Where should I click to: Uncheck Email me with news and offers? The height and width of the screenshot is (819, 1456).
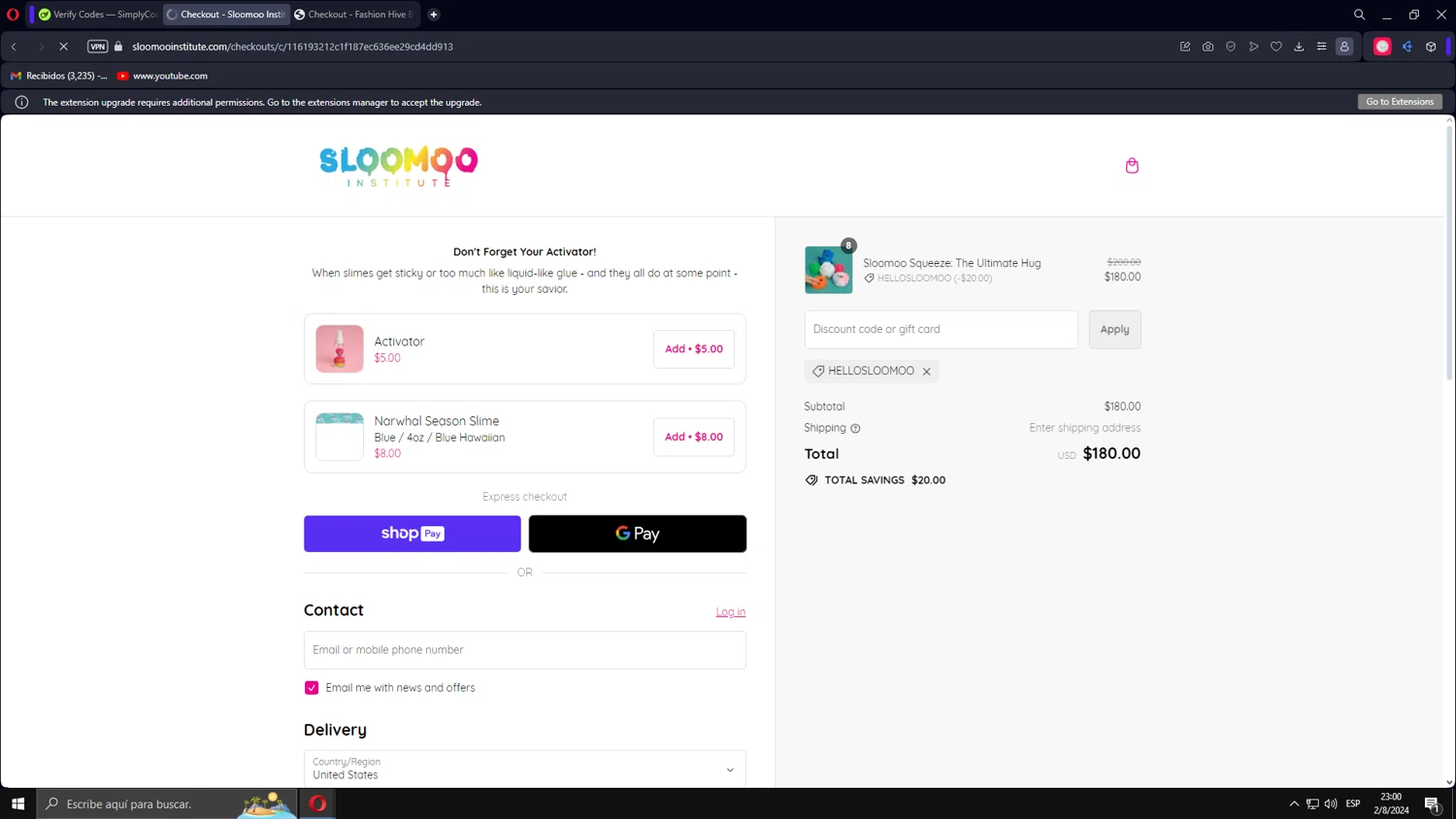click(312, 688)
